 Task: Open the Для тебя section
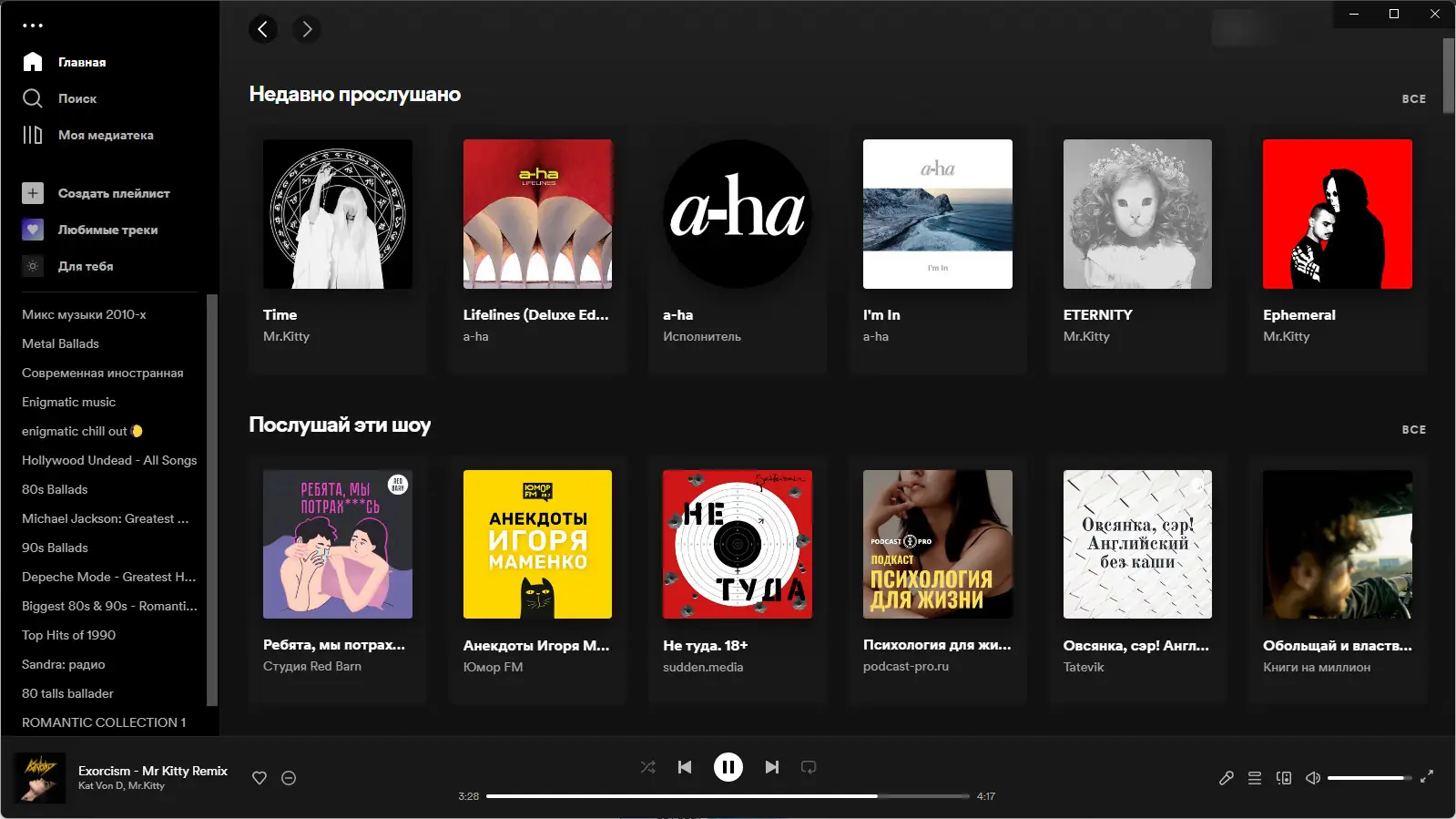tap(68, 266)
